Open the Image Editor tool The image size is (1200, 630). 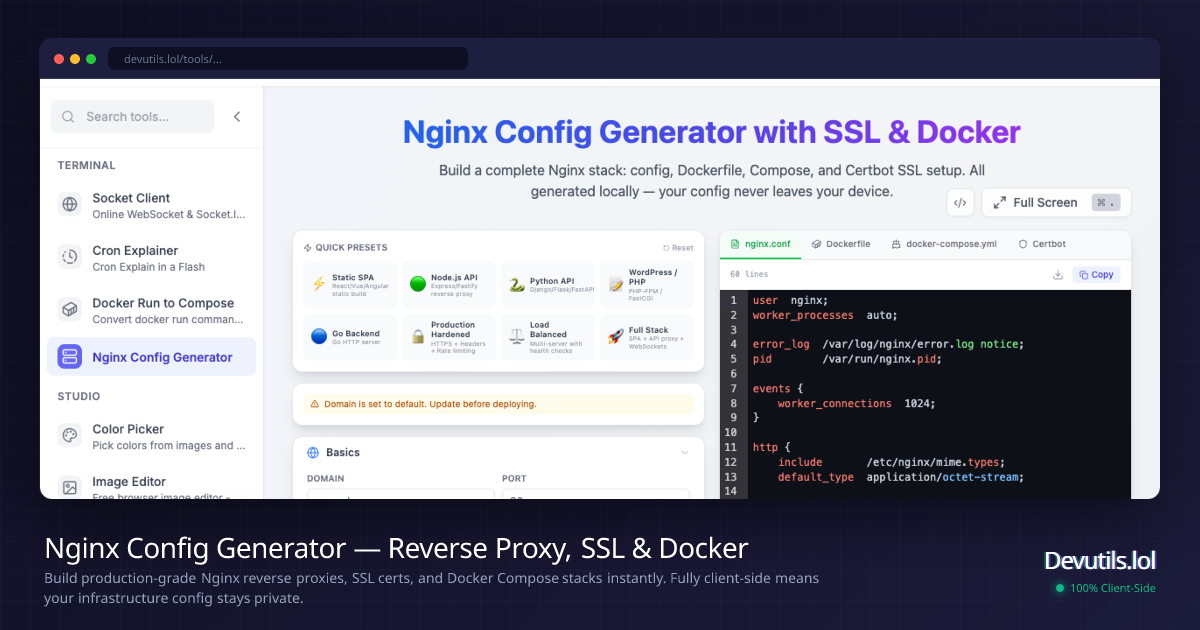pyautogui.click(x=151, y=487)
